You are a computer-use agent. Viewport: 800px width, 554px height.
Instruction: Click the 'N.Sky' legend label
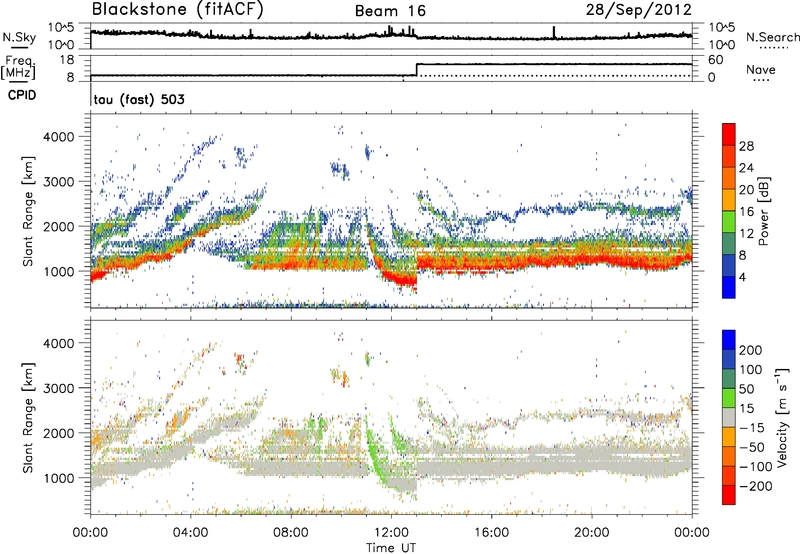pyautogui.click(x=19, y=37)
